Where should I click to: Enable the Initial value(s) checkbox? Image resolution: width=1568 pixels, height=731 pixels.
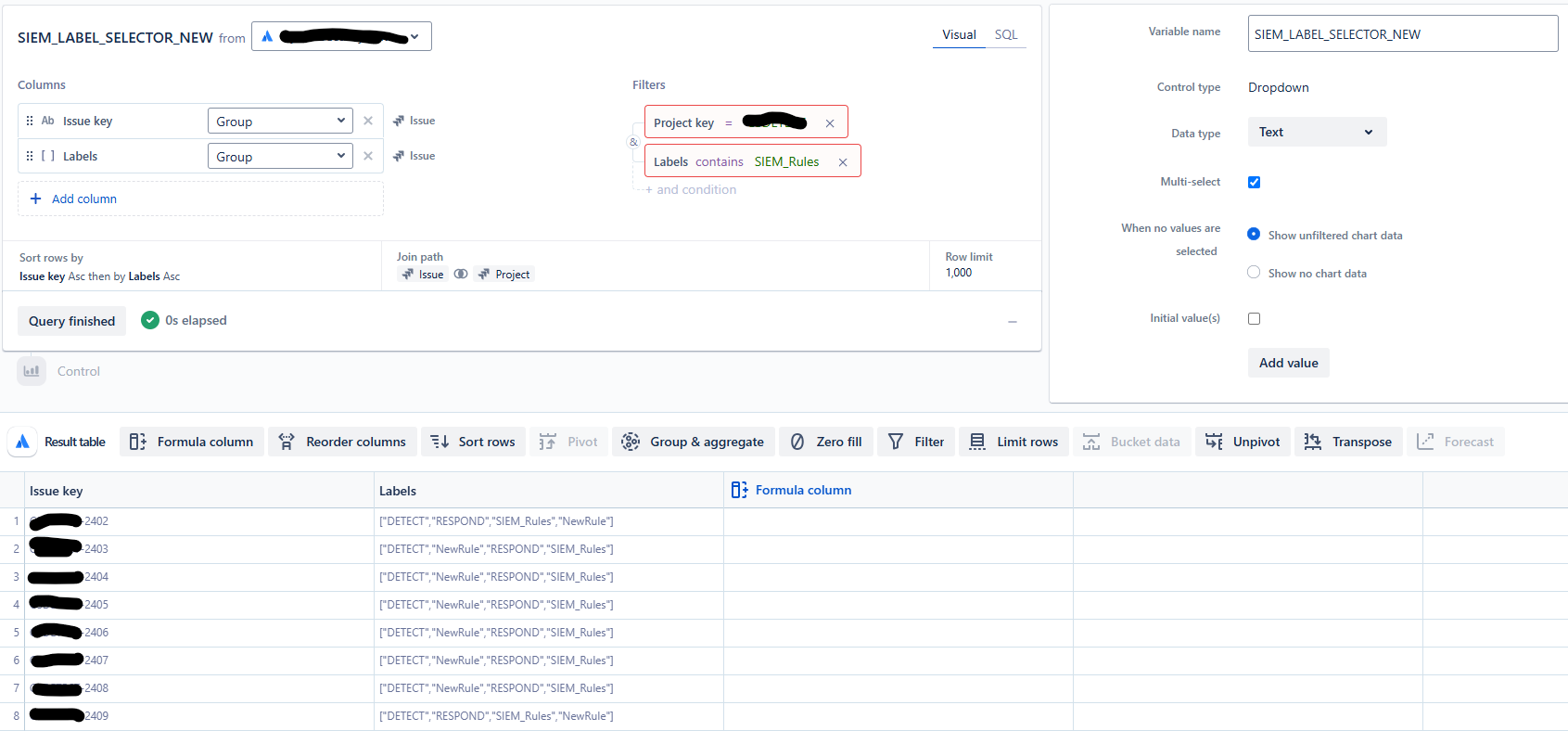[x=1255, y=319]
